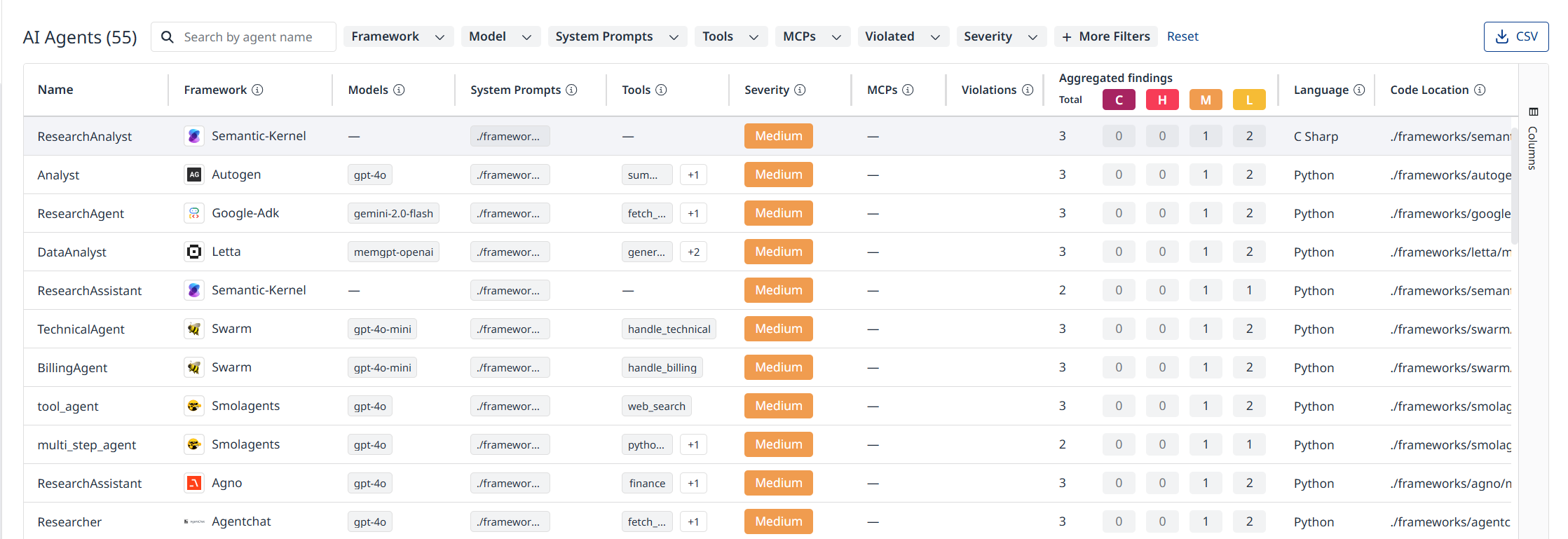
Task: Open the System Prompts filter dropdown
Action: [617, 36]
